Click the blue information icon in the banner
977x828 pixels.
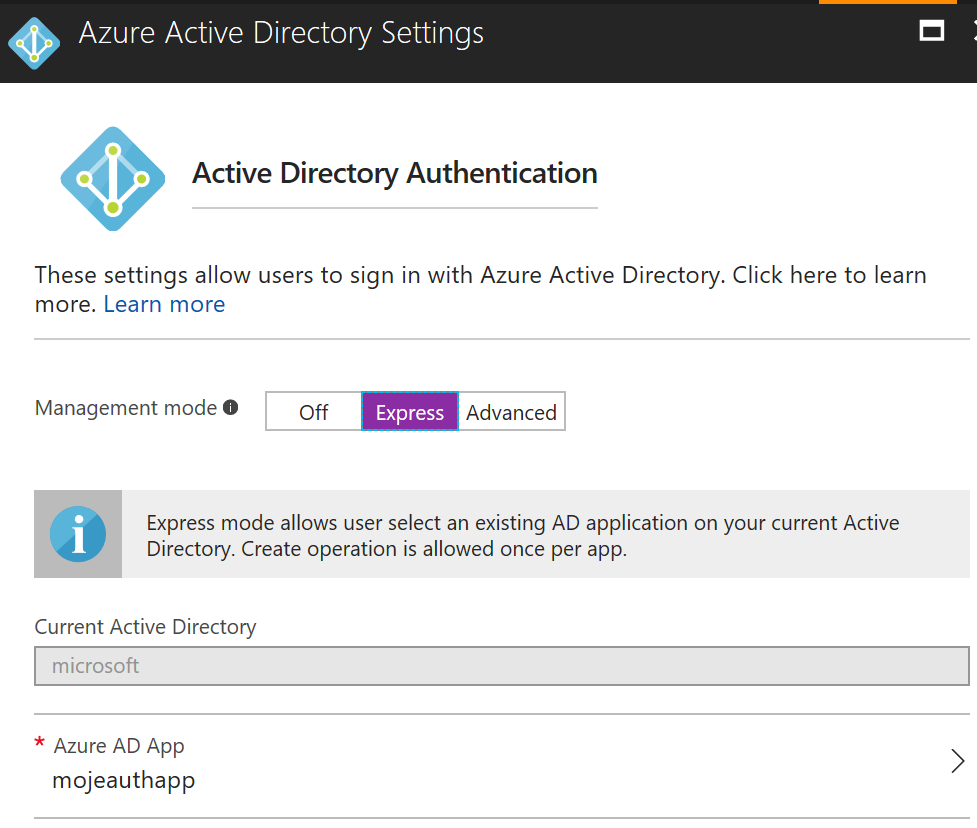[x=78, y=534]
